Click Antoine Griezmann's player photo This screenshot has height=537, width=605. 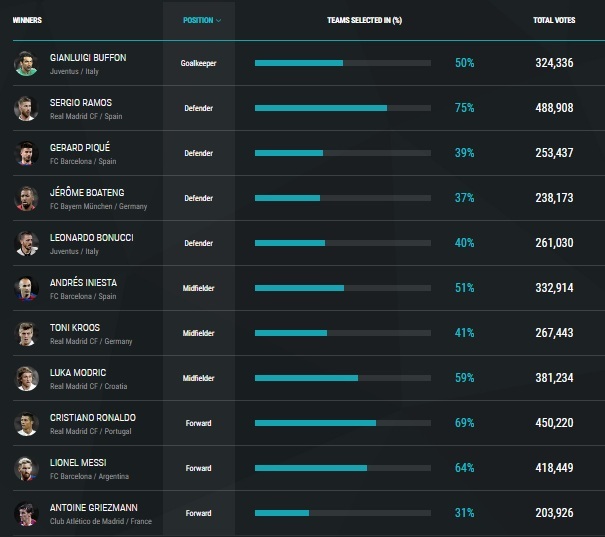coord(26,513)
